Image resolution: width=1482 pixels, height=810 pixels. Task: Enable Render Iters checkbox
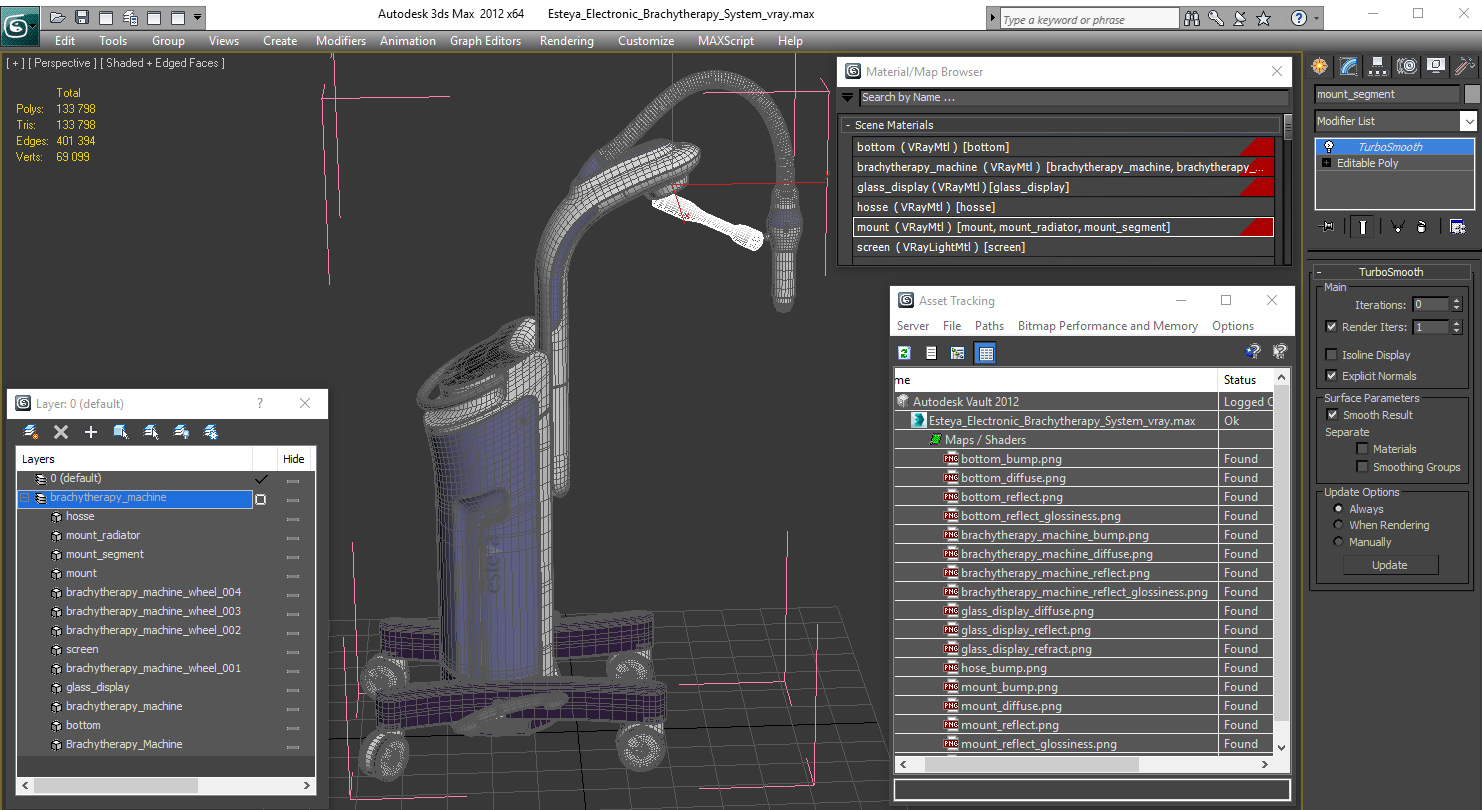pos(1331,327)
